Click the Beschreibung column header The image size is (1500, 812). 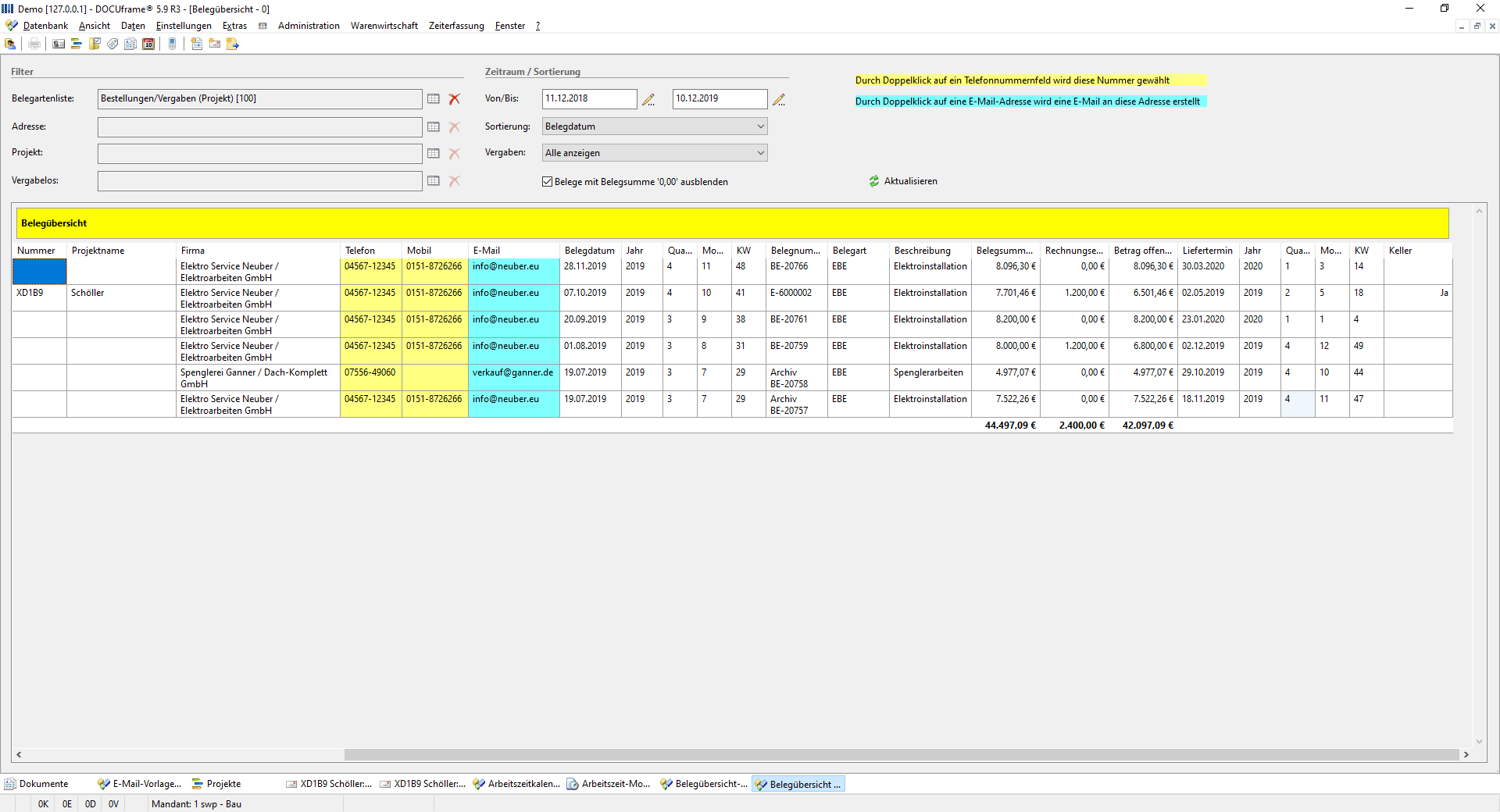[x=930, y=251]
